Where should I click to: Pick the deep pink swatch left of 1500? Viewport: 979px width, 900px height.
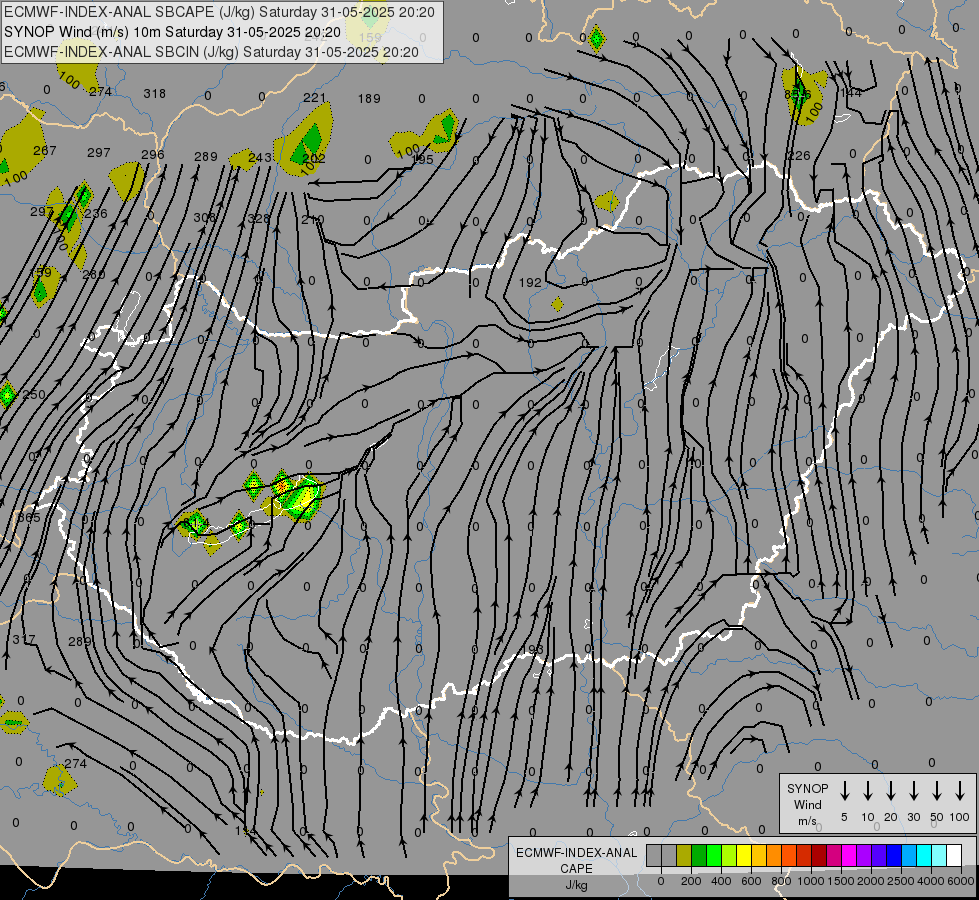tap(834, 856)
